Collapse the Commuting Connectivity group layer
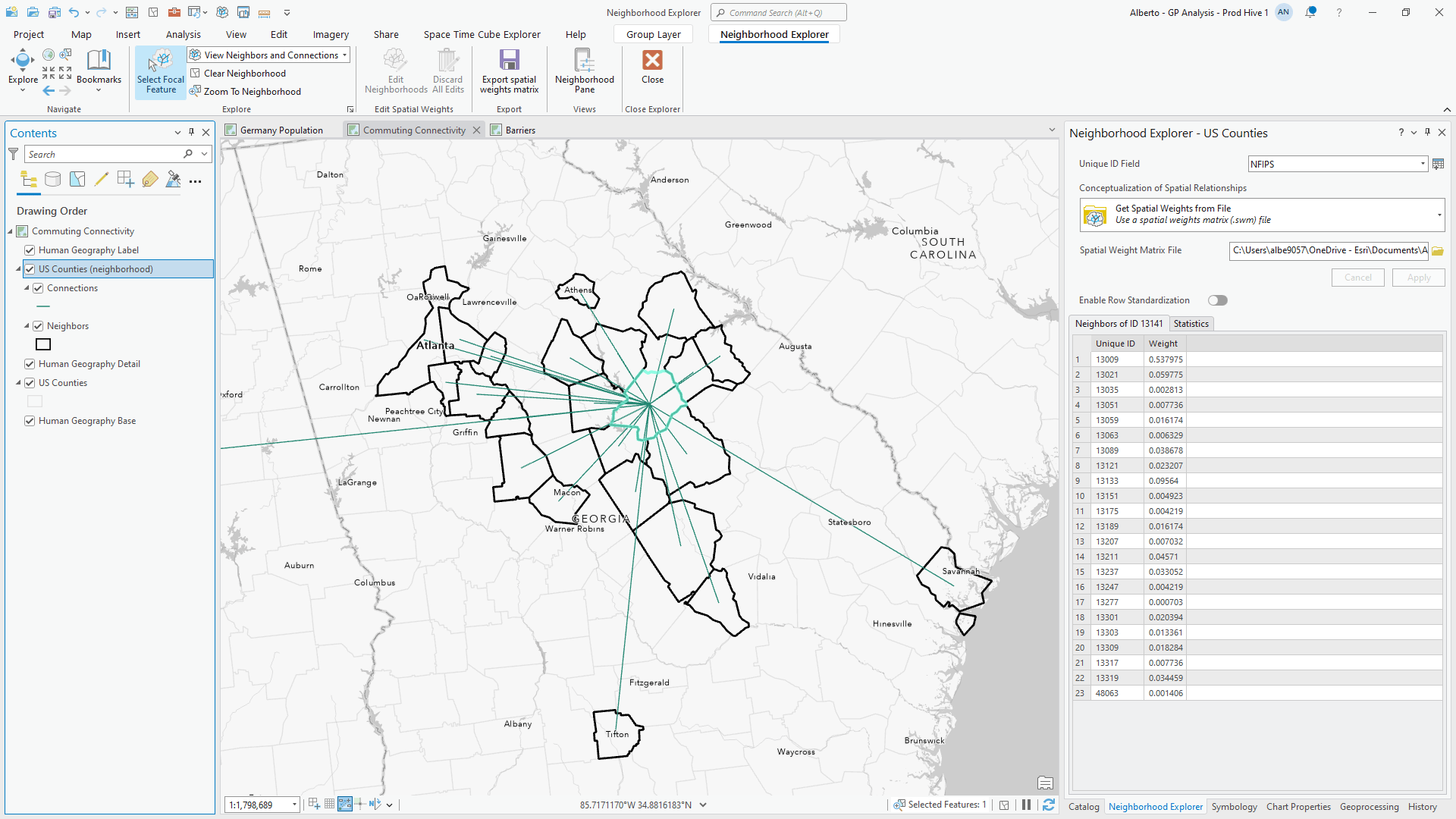 pos(9,231)
